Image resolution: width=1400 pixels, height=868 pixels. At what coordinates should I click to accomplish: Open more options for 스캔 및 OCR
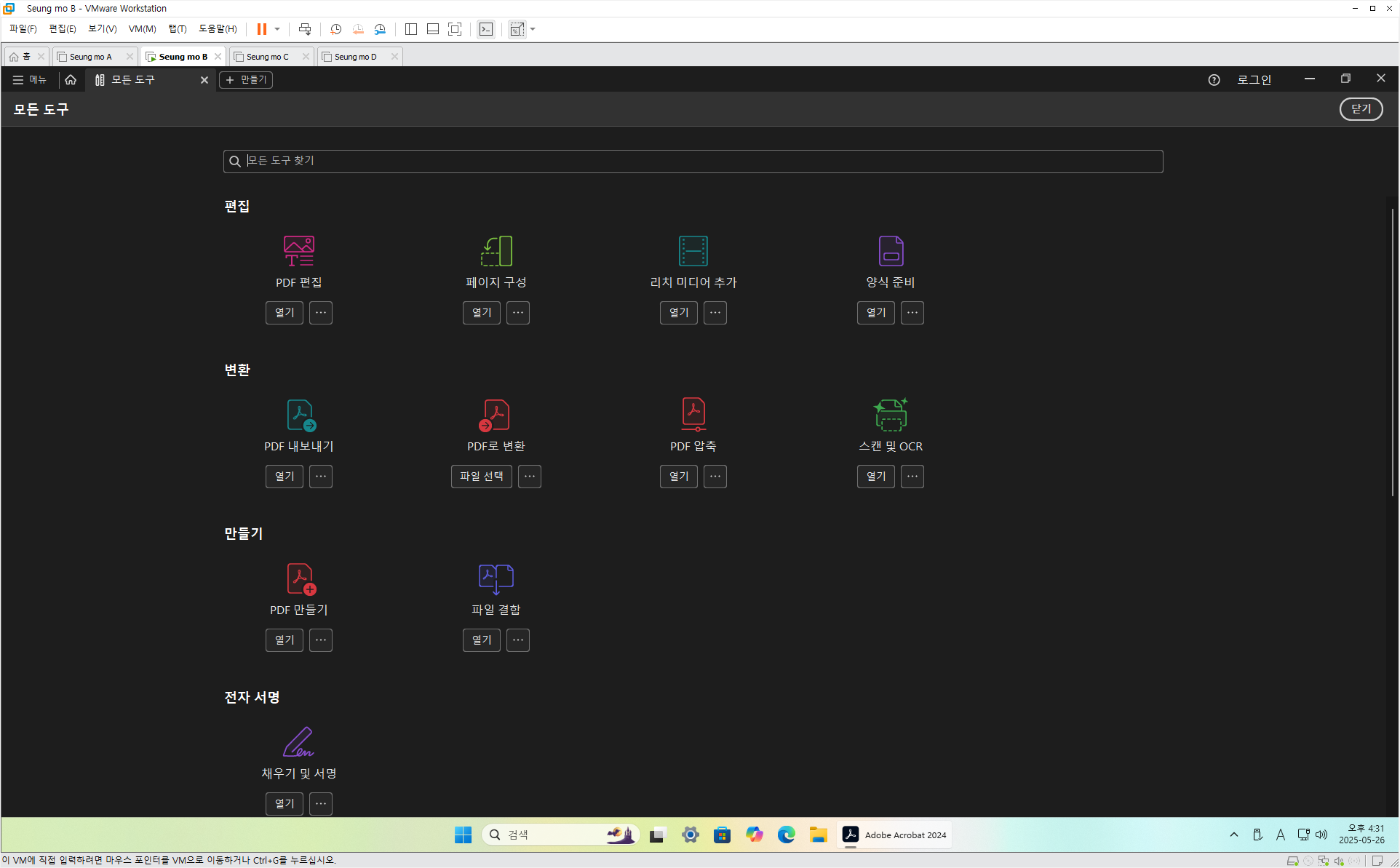(912, 477)
